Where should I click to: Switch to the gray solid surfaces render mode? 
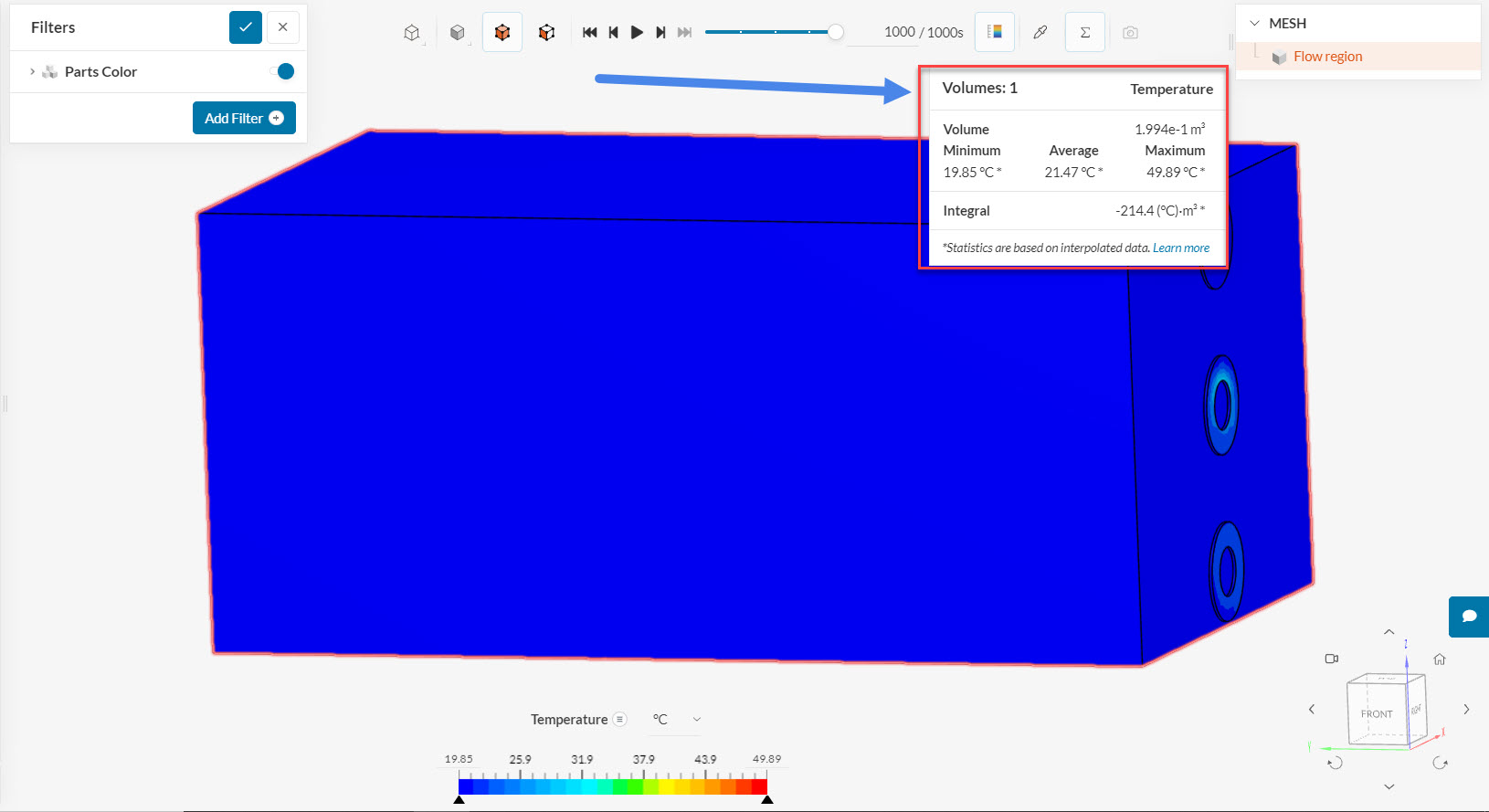[x=457, y=33]
